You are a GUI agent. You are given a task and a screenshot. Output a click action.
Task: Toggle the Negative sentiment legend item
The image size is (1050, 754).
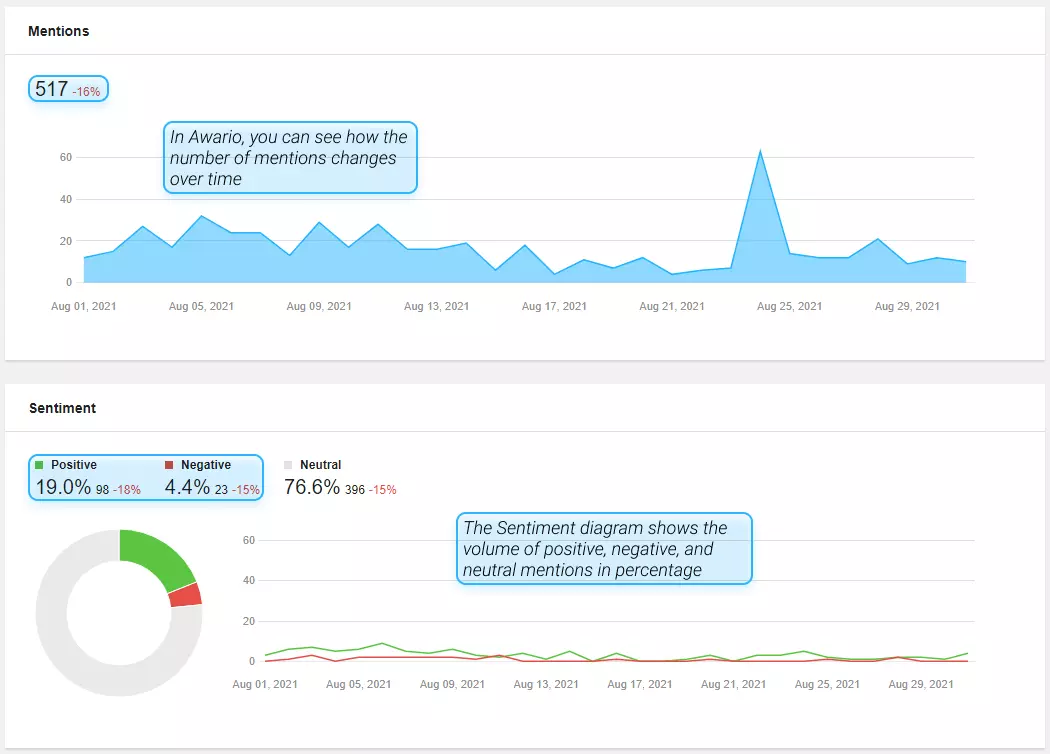[x=198, y=465]
